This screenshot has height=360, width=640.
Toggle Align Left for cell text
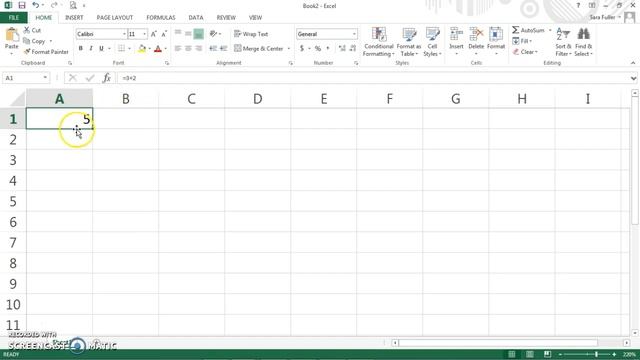[x=178, y=48]
